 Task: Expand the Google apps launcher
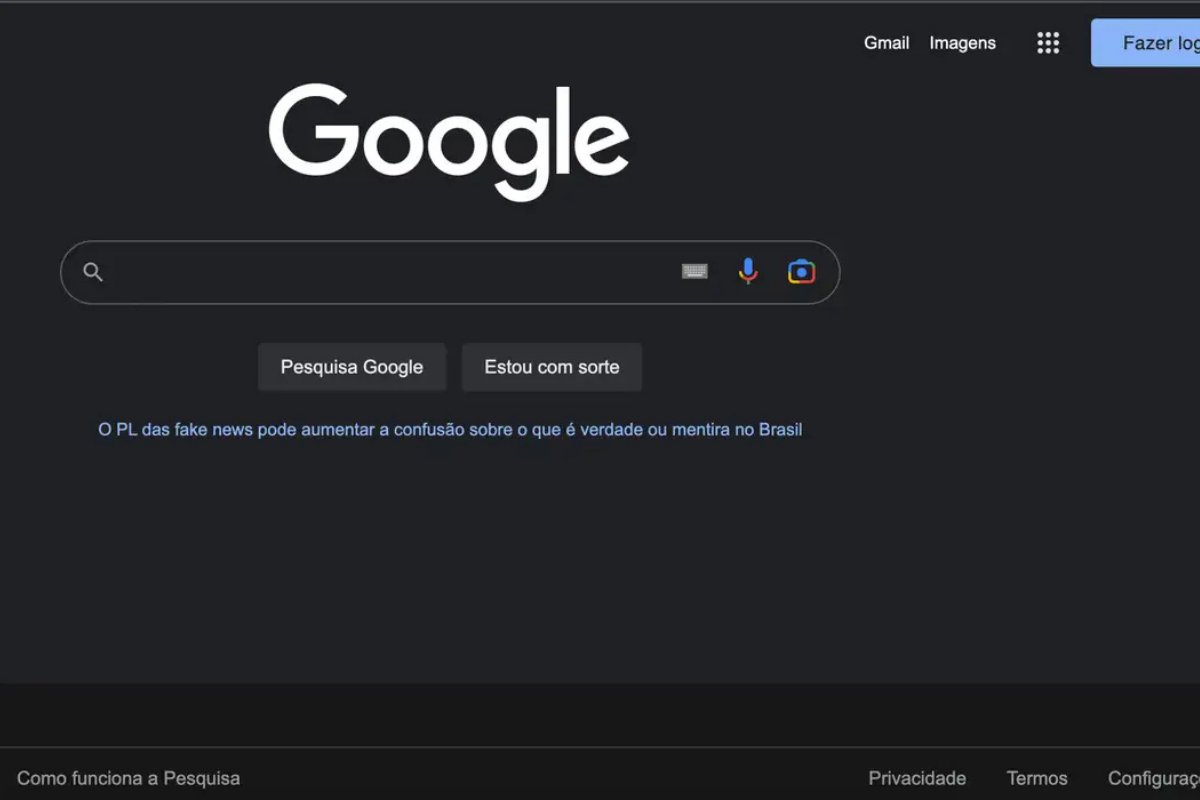[1047, 42]
